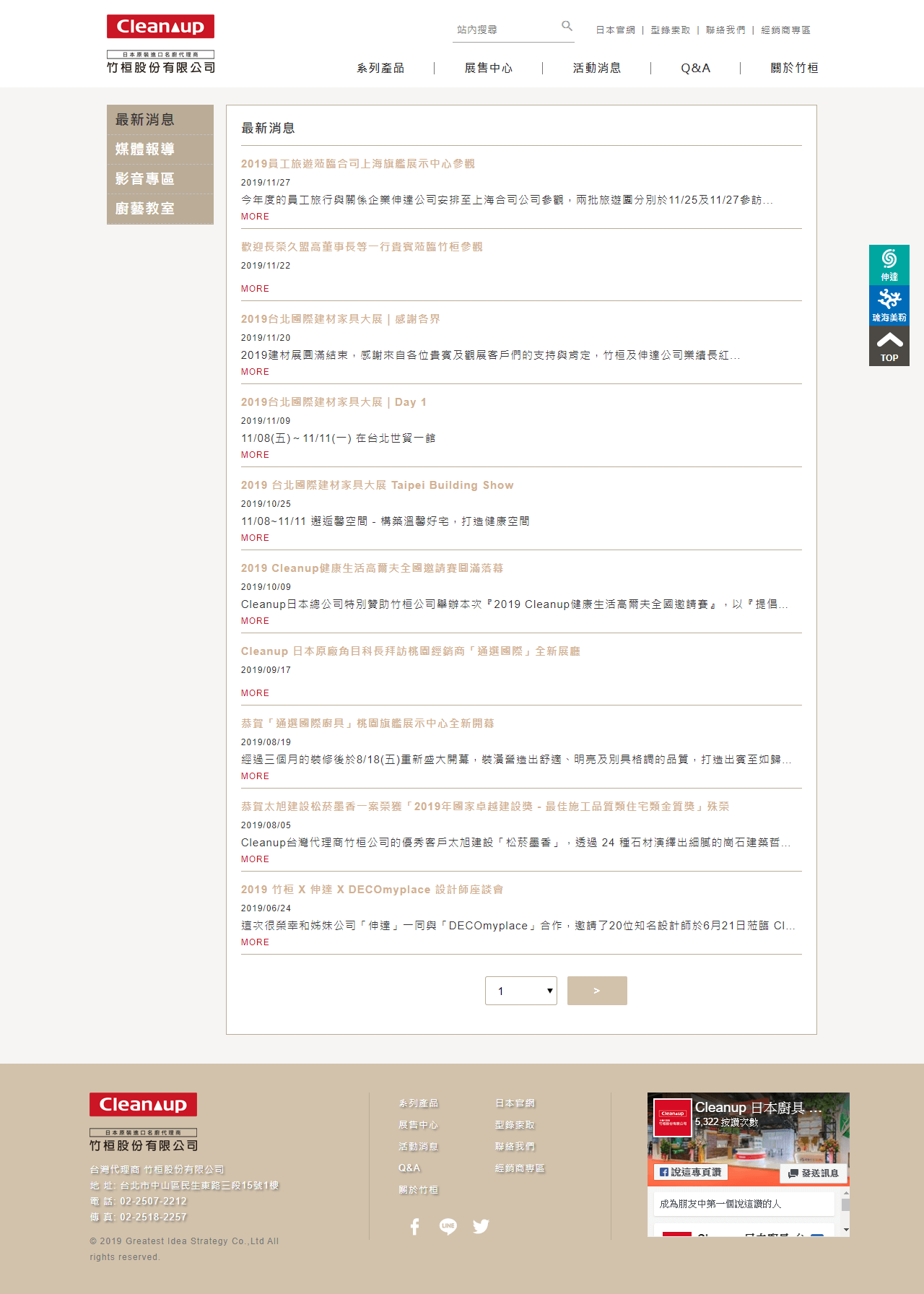Open the 歡迎長榮久盟高董事長 article

click(x=362, y=247)
